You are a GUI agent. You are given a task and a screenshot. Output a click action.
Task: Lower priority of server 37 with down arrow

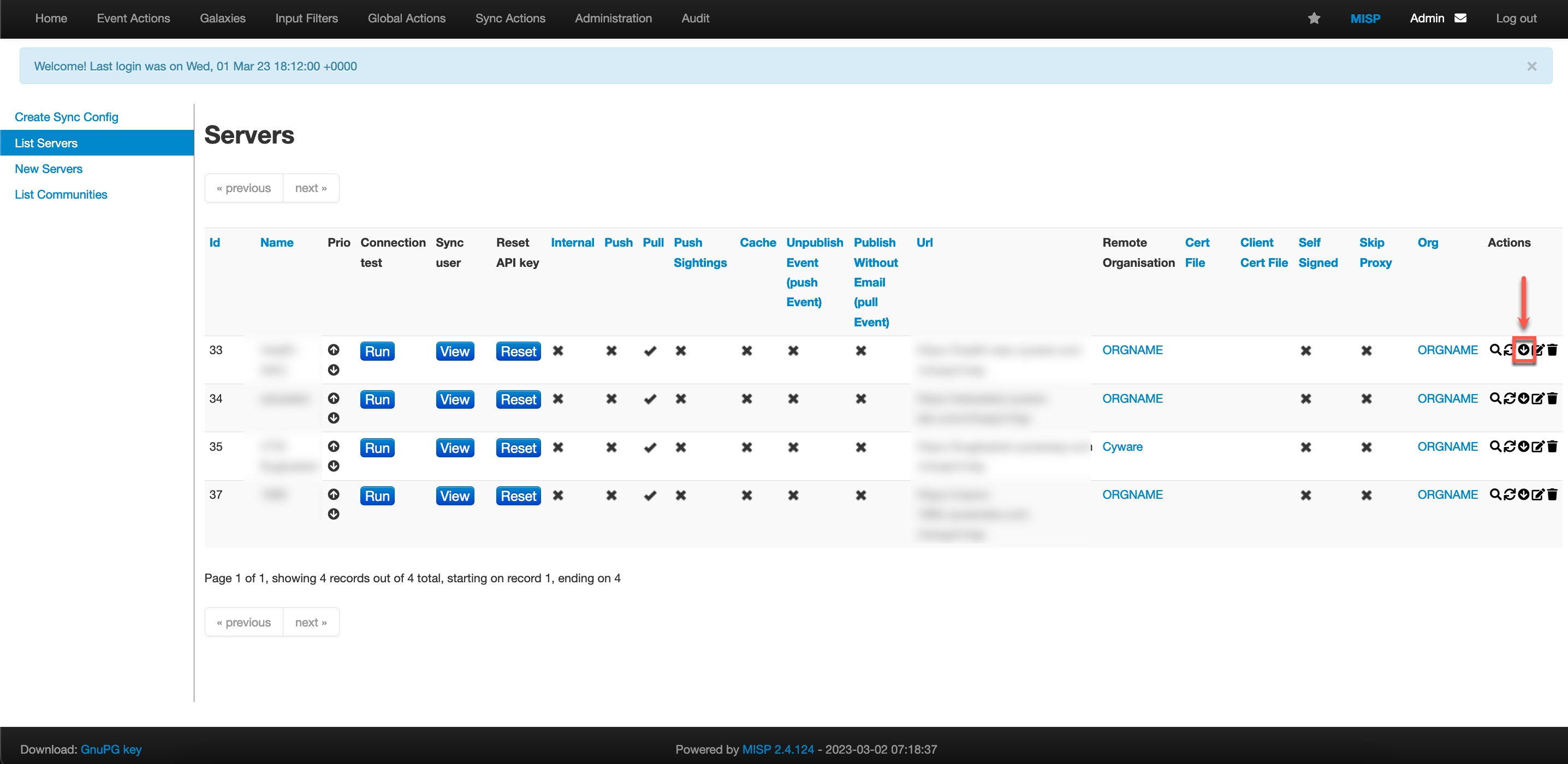334,514
